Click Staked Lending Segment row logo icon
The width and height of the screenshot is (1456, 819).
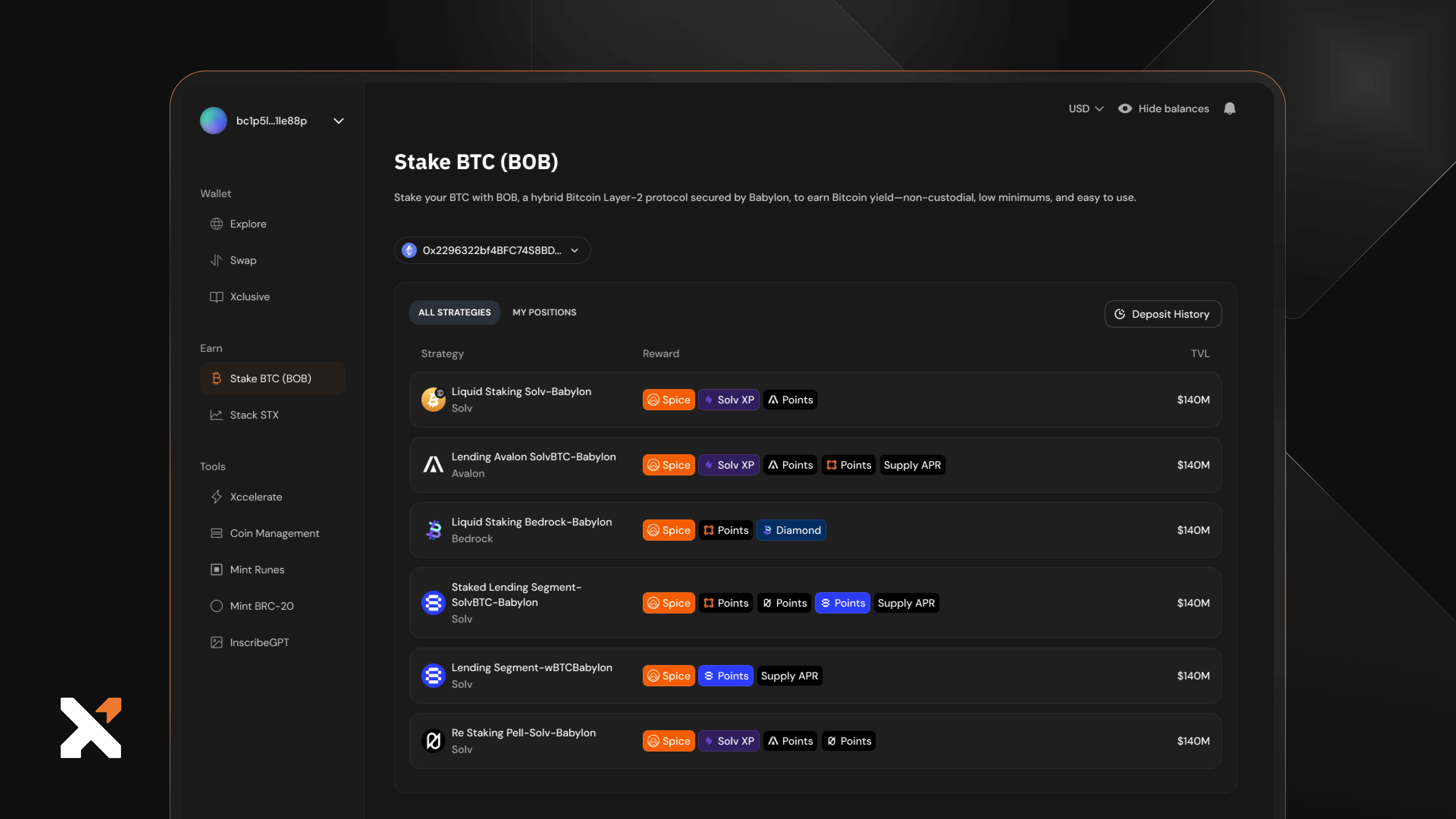[433, 603]
